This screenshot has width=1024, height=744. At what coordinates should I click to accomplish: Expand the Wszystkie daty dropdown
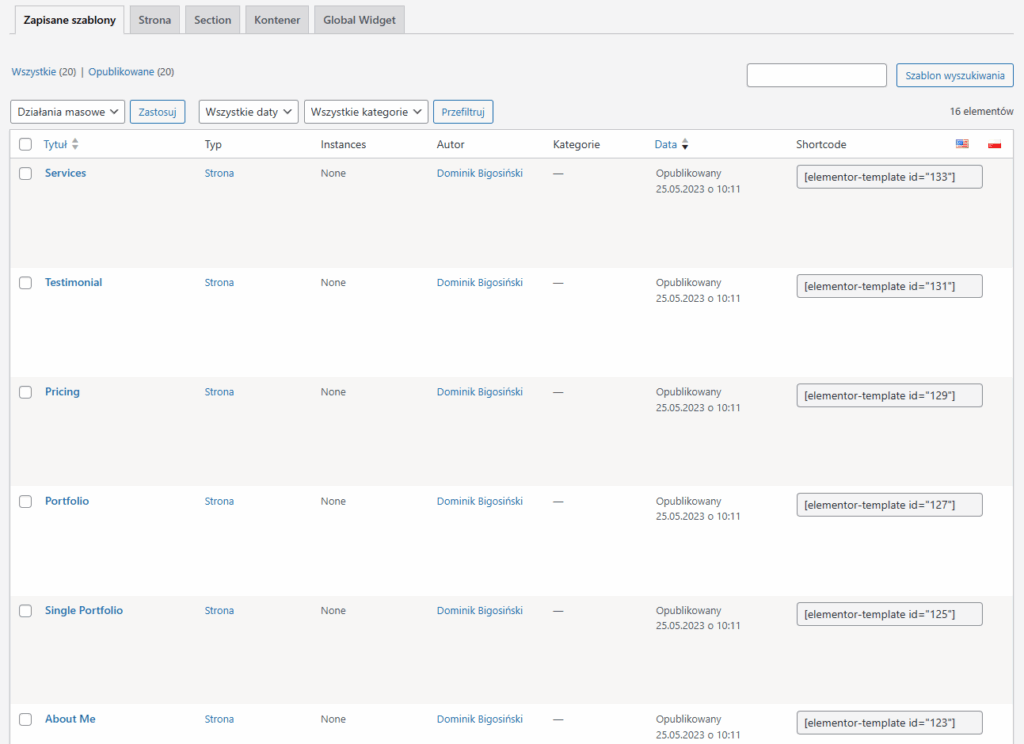pyautogui.click(x=248, y=112)
